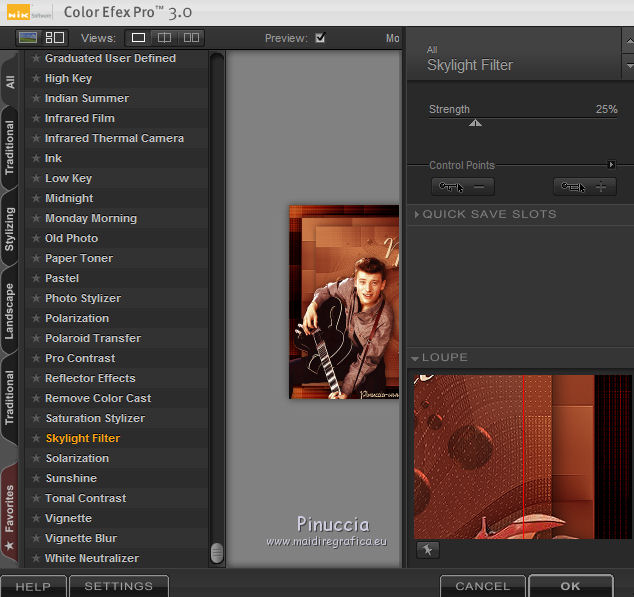The width and height of the screenshot is (634, 597).
Task: Click favorite star next to Tonal Contrast
Action: coord(36,499)
